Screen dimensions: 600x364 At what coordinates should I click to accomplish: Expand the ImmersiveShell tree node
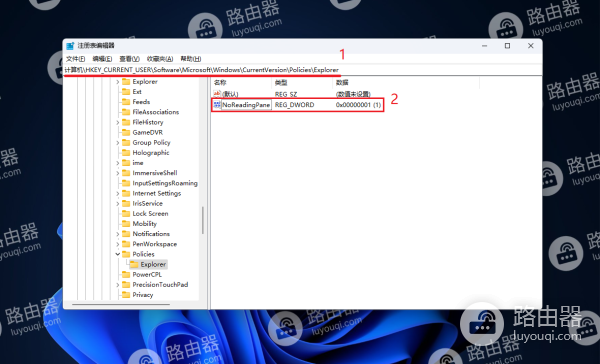tap(117, 173)
